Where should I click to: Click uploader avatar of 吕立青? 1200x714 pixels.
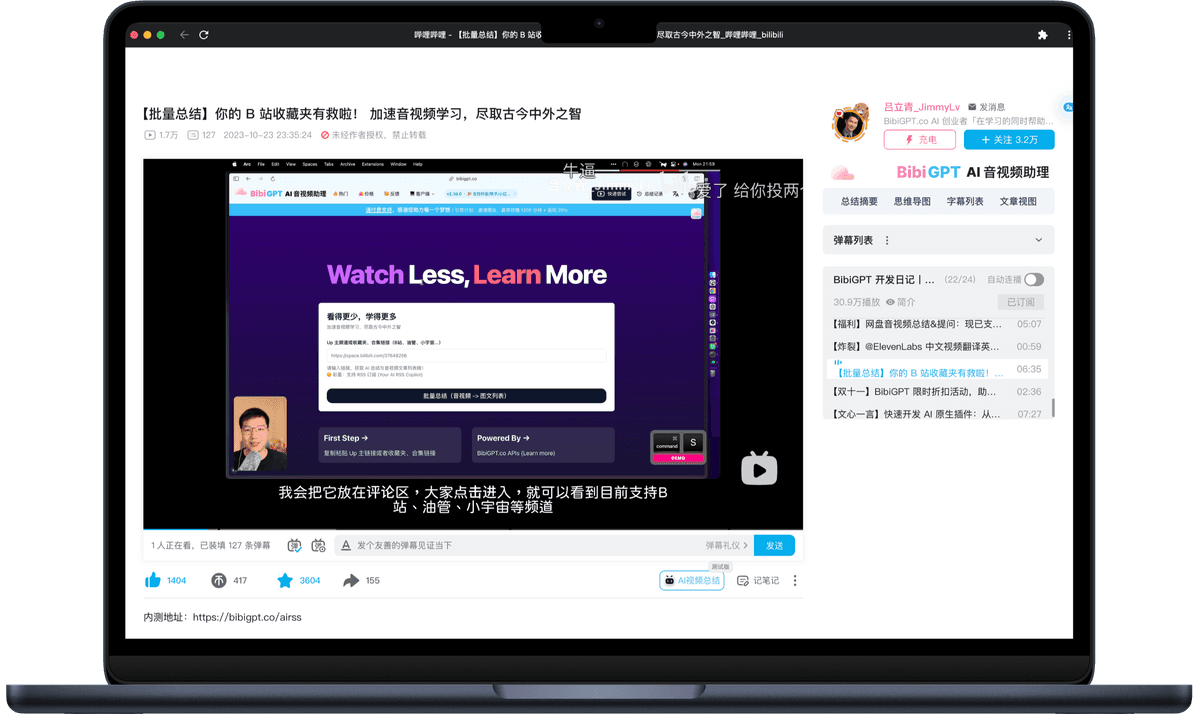851,123
